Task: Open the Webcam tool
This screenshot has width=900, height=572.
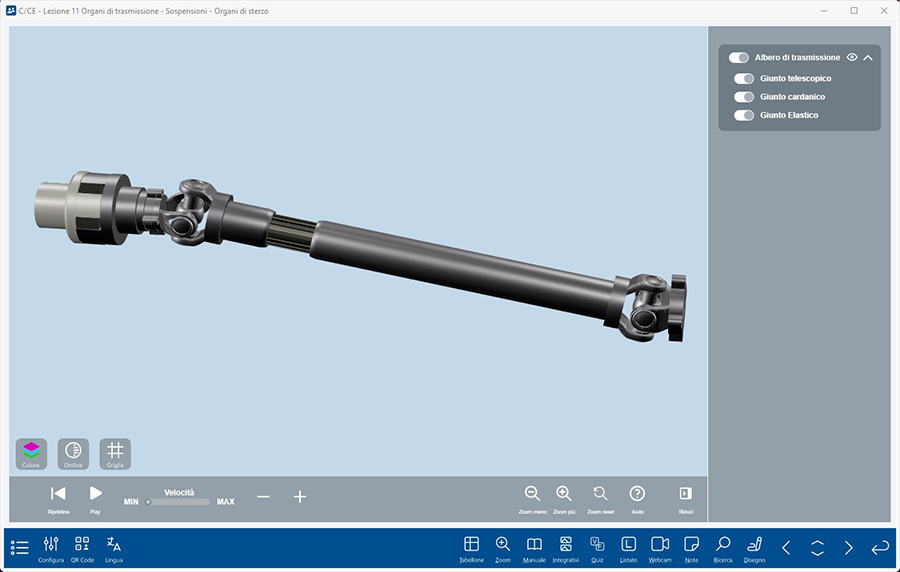Action: click(x=659, y=548)
